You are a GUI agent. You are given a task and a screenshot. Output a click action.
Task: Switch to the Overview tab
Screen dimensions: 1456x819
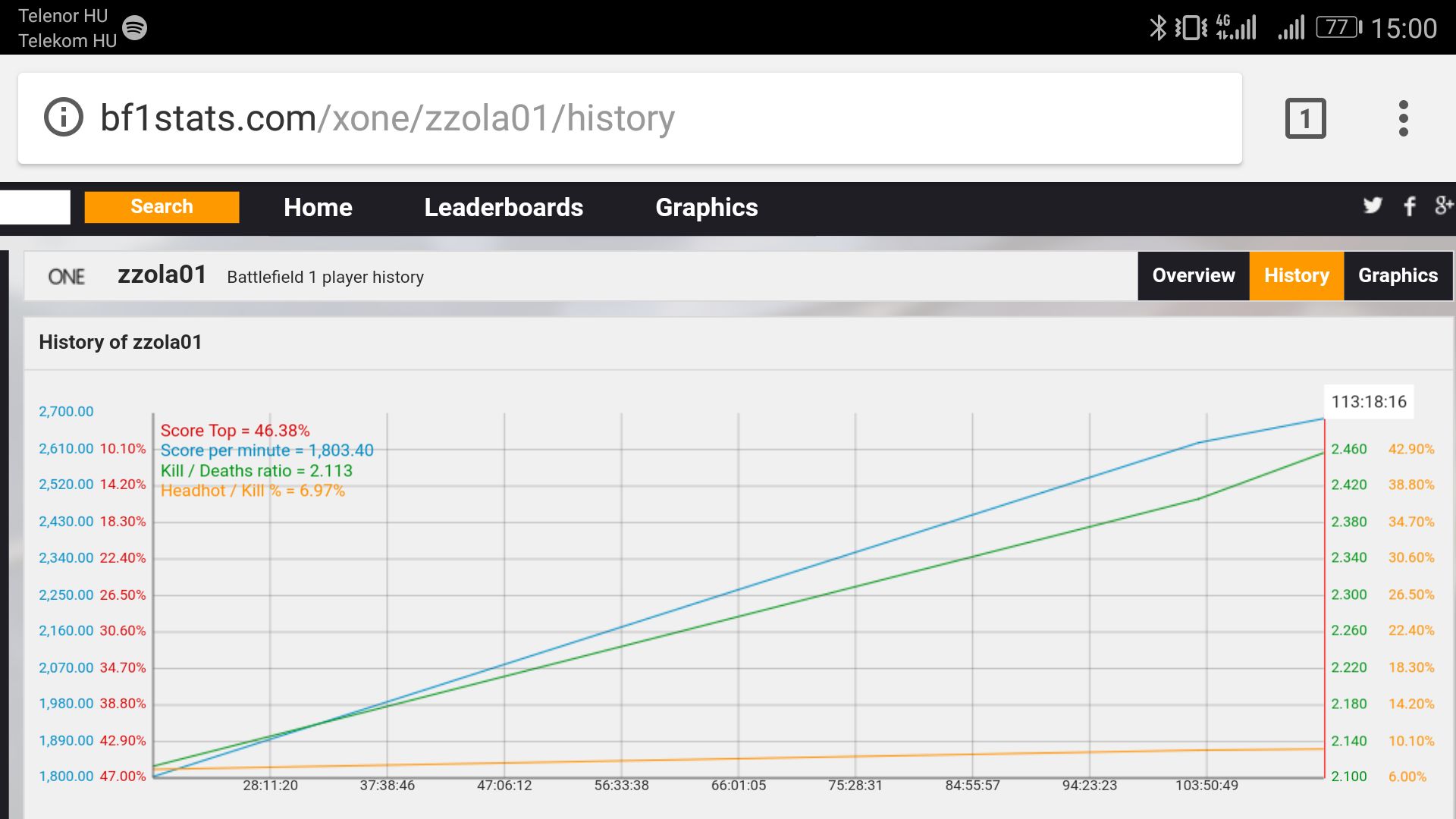coord(1193,276)
